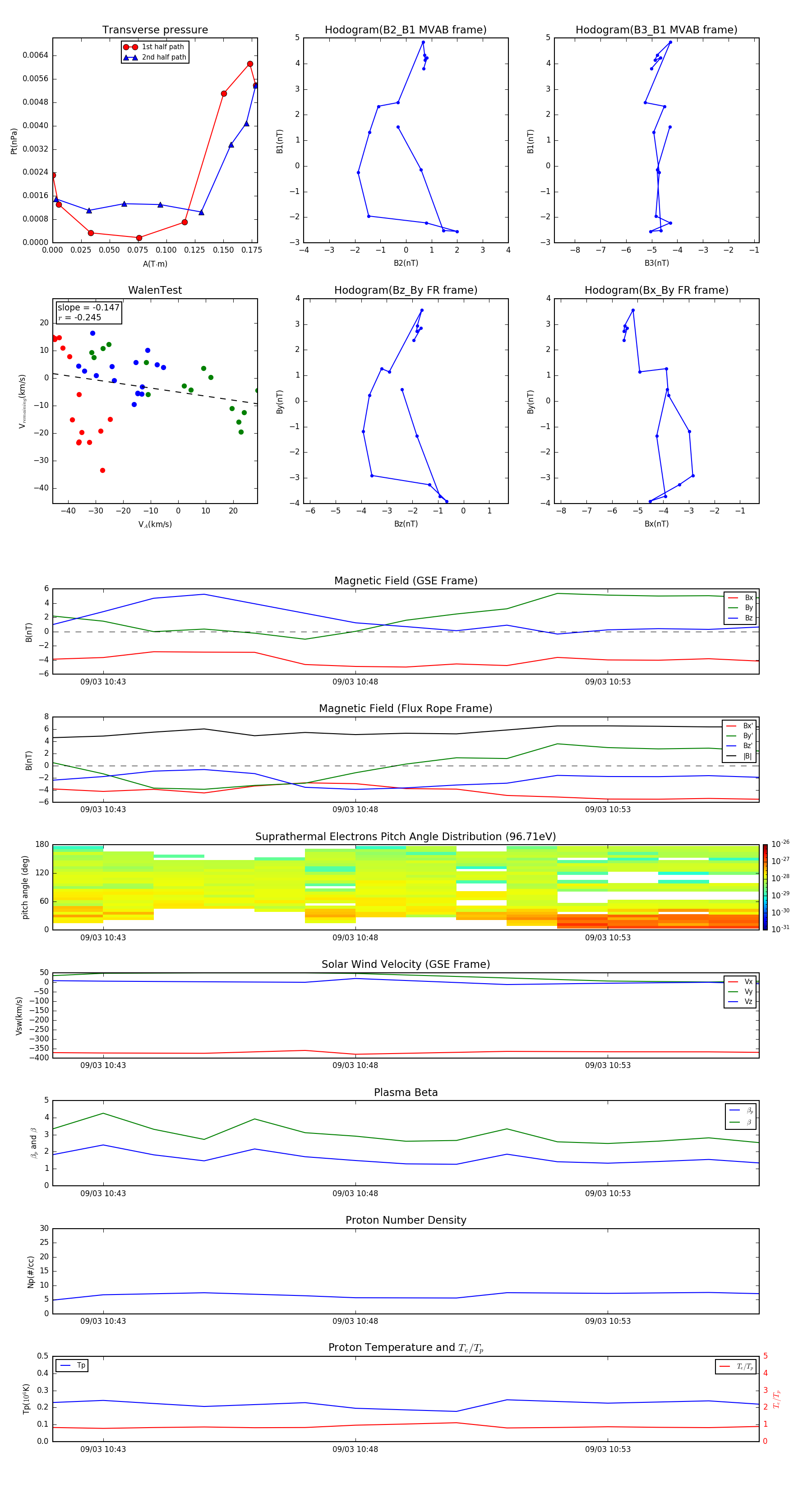Click the 10^-31 color bar tick label
The width and height of the screenshot is (812, 1489).
tap(780, 929)
